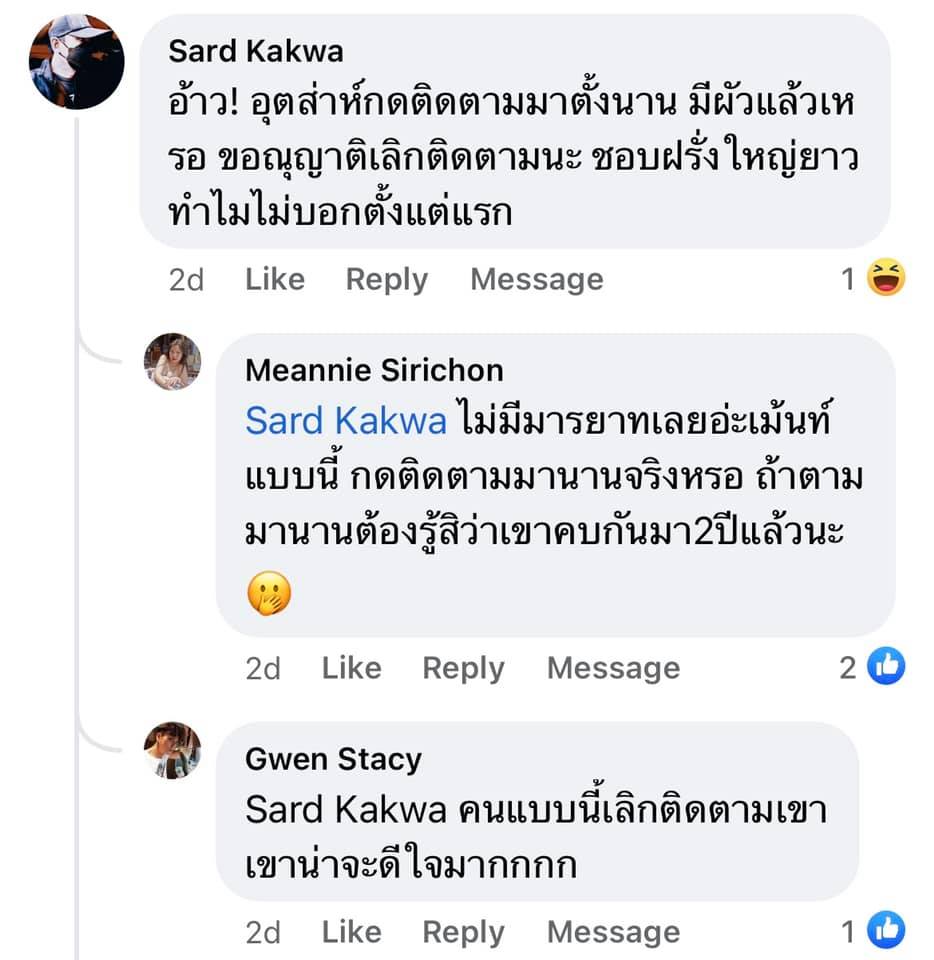Open the Sard Kakwa author name
Image resolution: width=934 pixels, height=960 pixels.
coord(256,51)
